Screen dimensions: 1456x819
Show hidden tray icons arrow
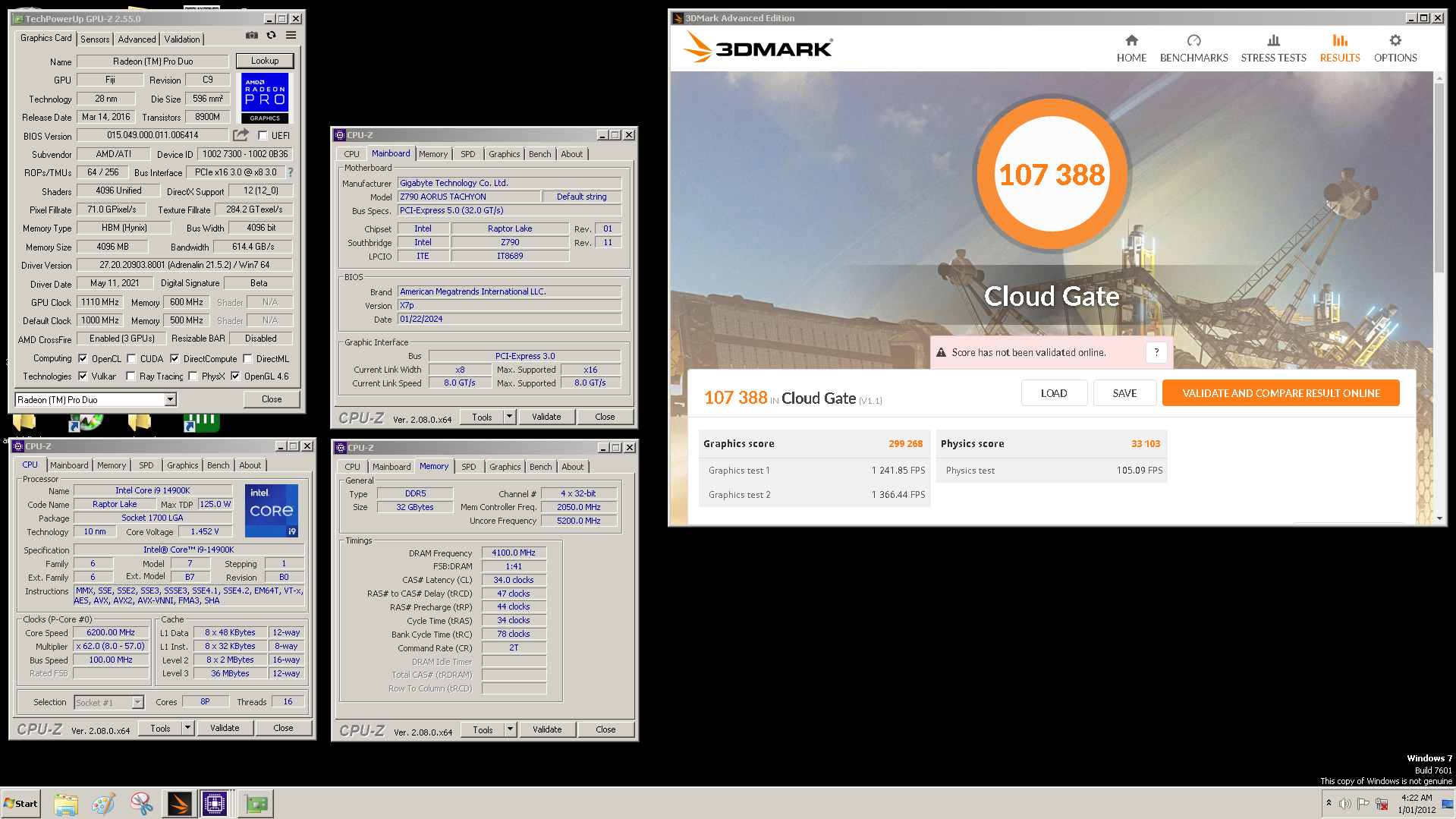(1329, 803)
